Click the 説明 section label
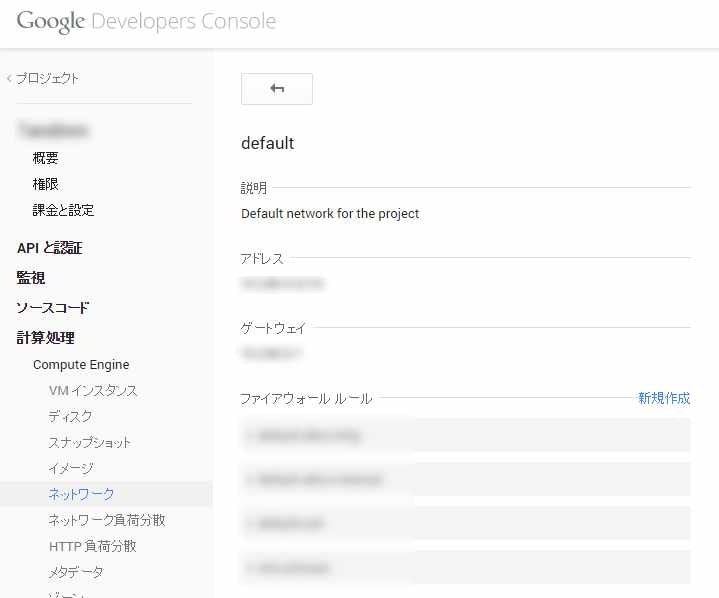The image size is (719, 598). (254, 188)
